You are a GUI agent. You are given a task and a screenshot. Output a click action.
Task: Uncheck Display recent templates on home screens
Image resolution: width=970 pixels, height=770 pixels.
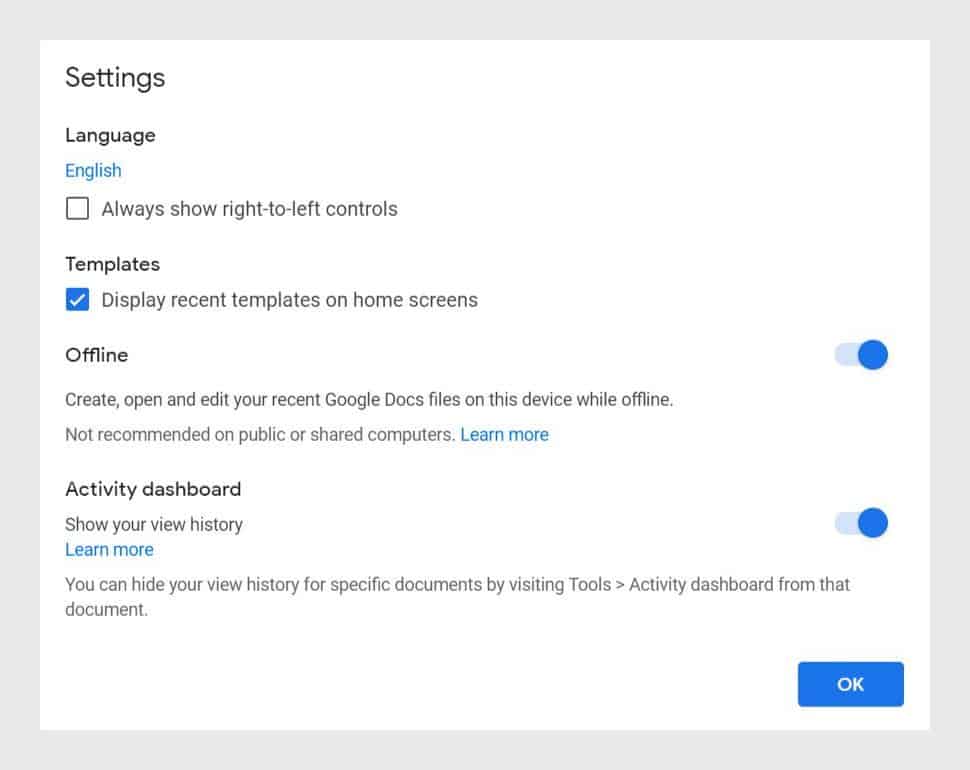tap(77, 299)
